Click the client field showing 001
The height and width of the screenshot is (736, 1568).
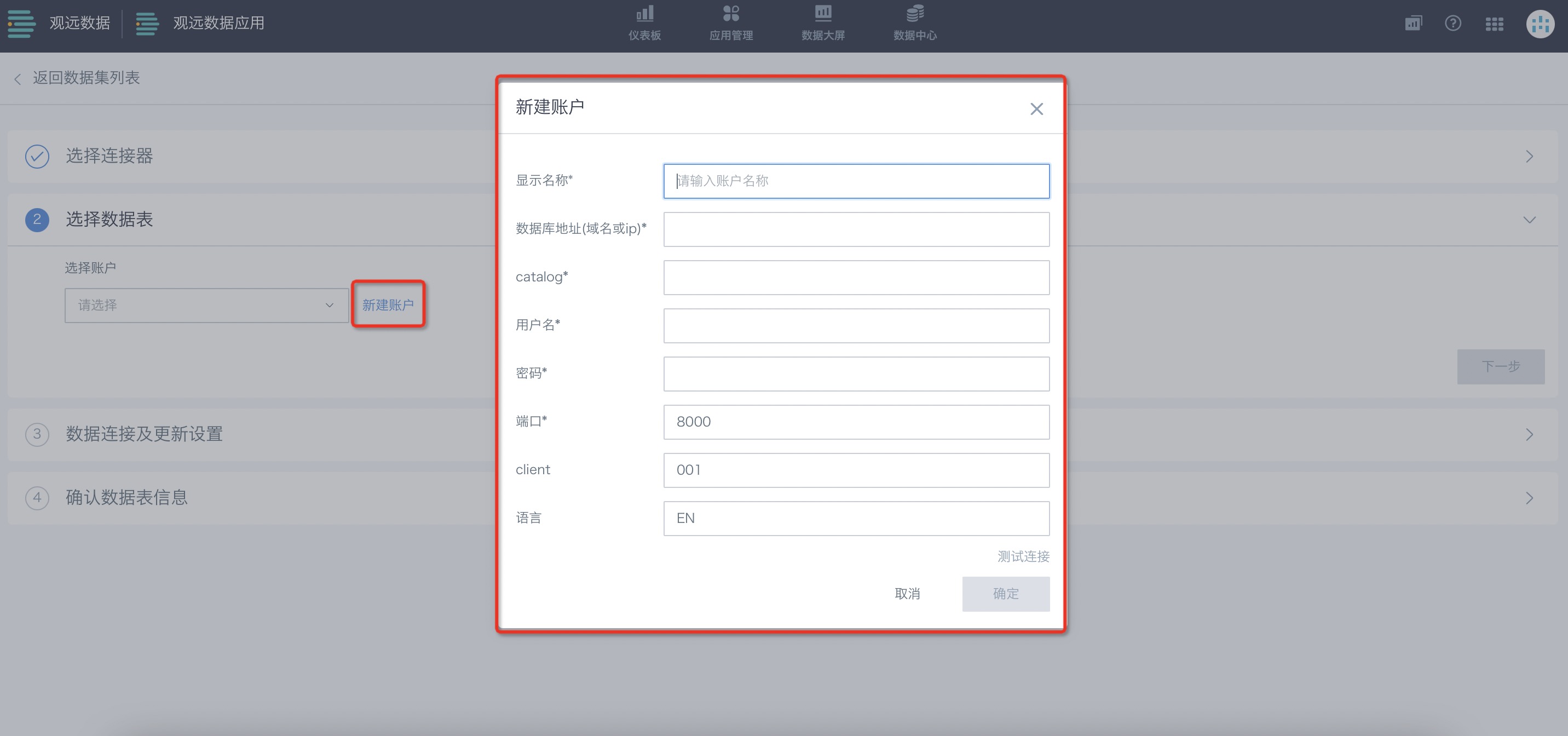[x=856, y=470]
